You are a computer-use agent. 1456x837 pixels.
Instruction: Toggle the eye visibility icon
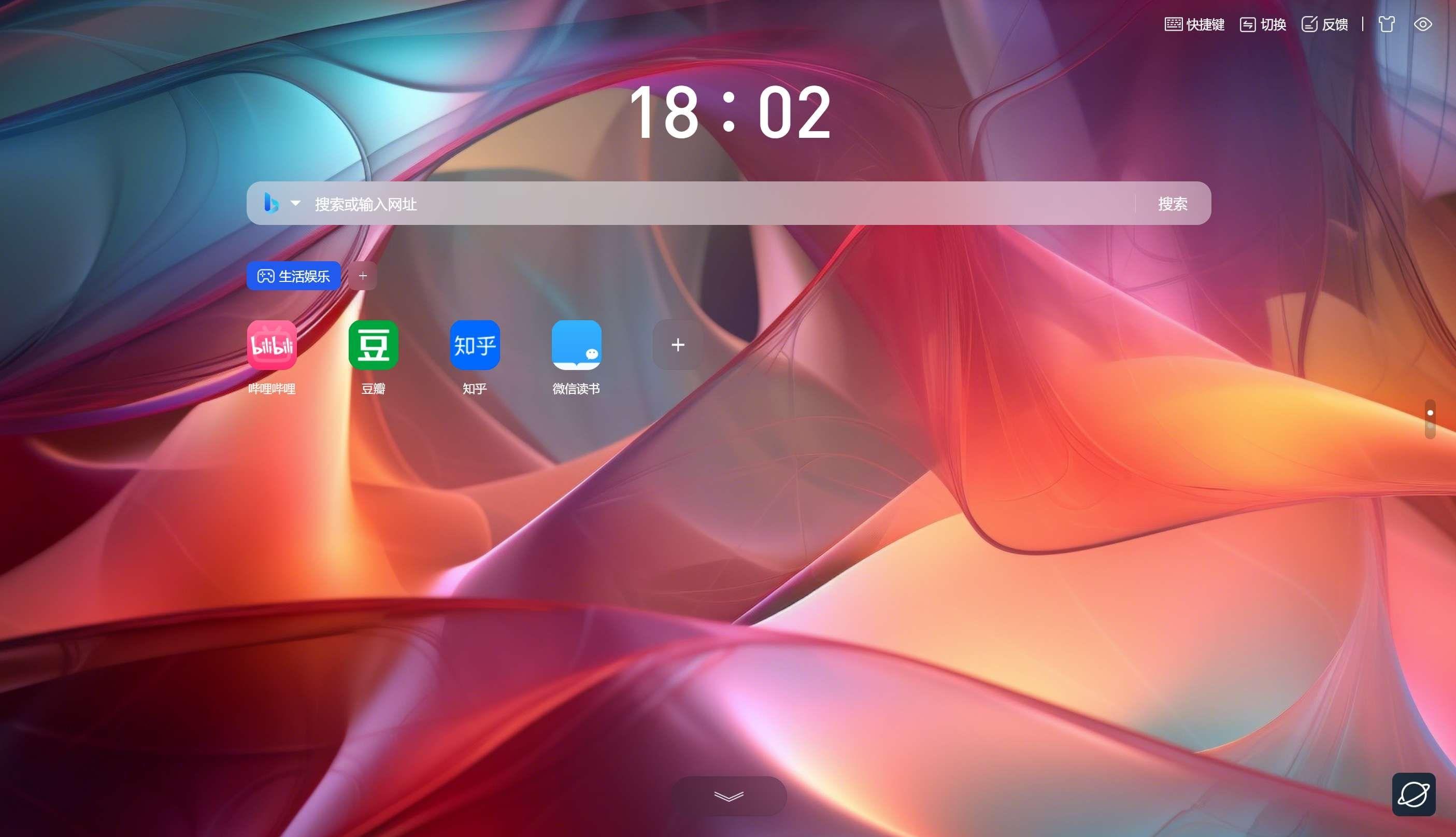pos(1423,24)
